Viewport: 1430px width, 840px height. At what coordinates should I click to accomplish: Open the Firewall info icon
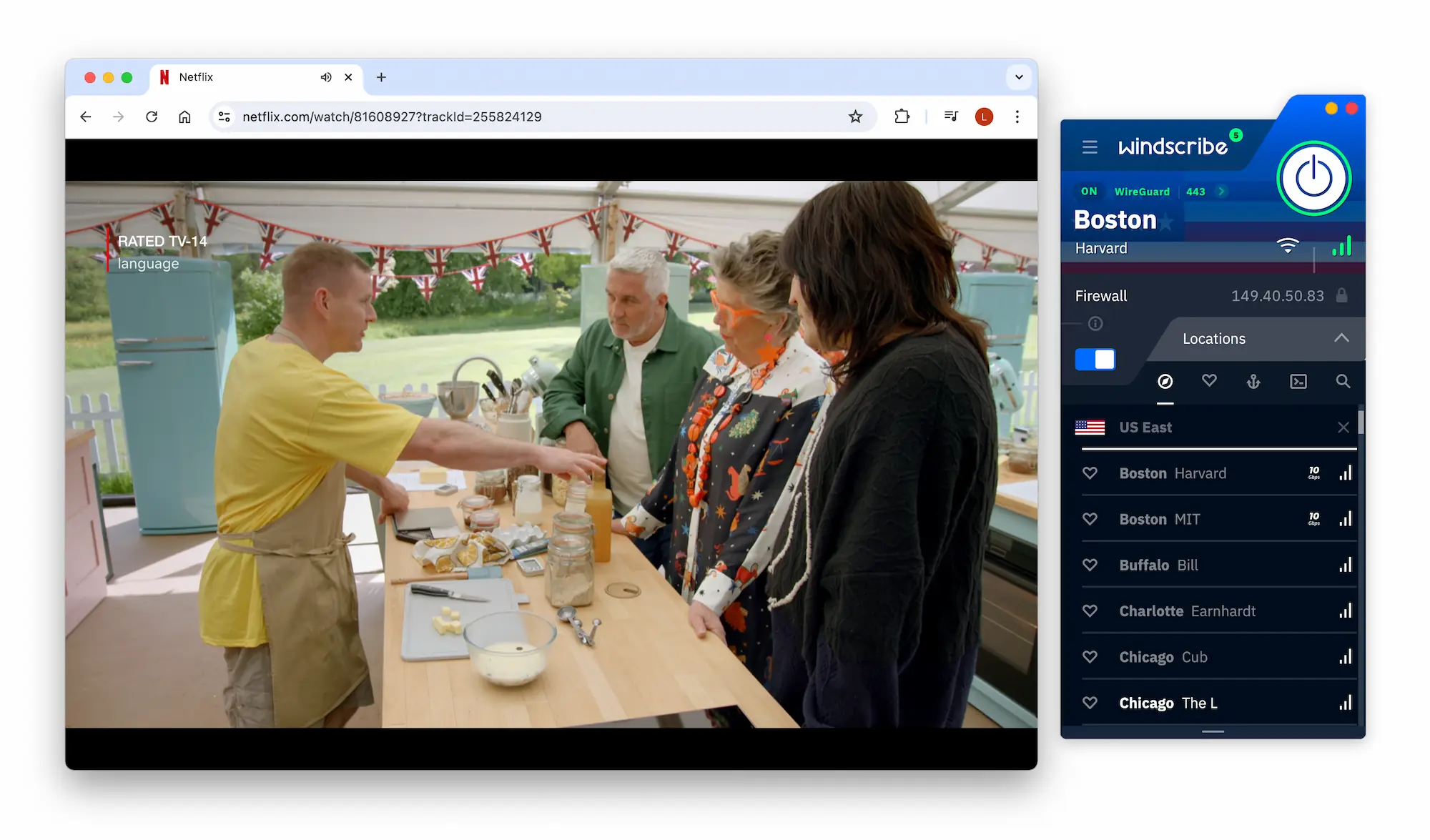pos(1095,324)
